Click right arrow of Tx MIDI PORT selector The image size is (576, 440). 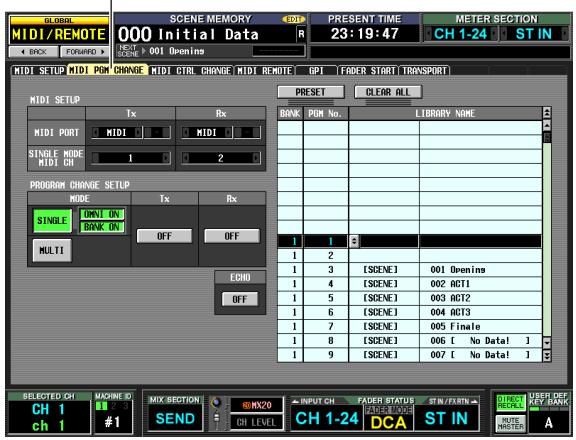tap(138, 132)
